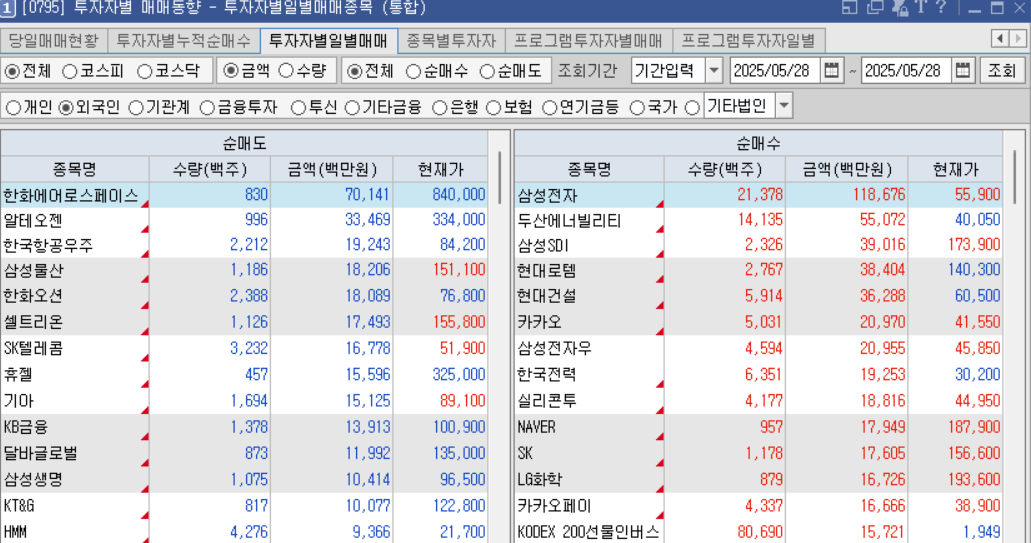Switch to the 투자자별누적순매수 tab
The width and height of the screenshot is (1031, 543).
click(183, 41)
